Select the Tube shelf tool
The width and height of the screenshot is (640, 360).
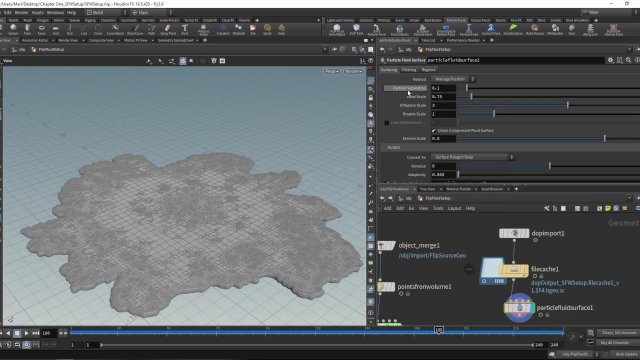(27, 29)
